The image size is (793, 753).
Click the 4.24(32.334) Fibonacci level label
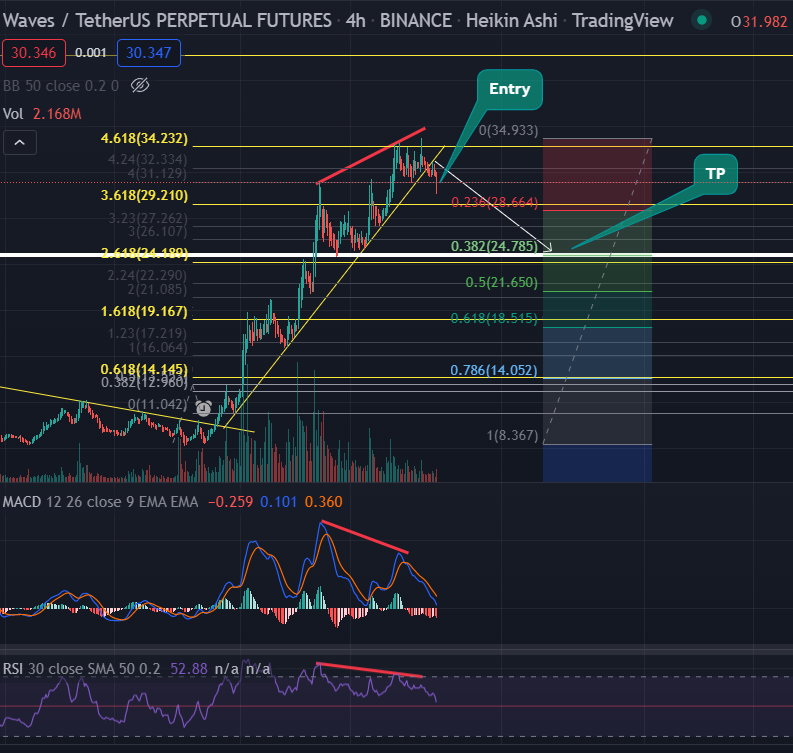pyautogui.click(x=147, y=160)
